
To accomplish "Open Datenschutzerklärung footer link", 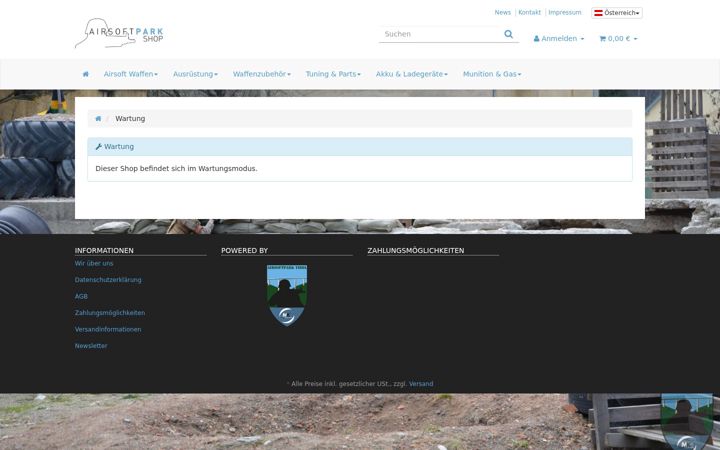I will coord(108,280).
